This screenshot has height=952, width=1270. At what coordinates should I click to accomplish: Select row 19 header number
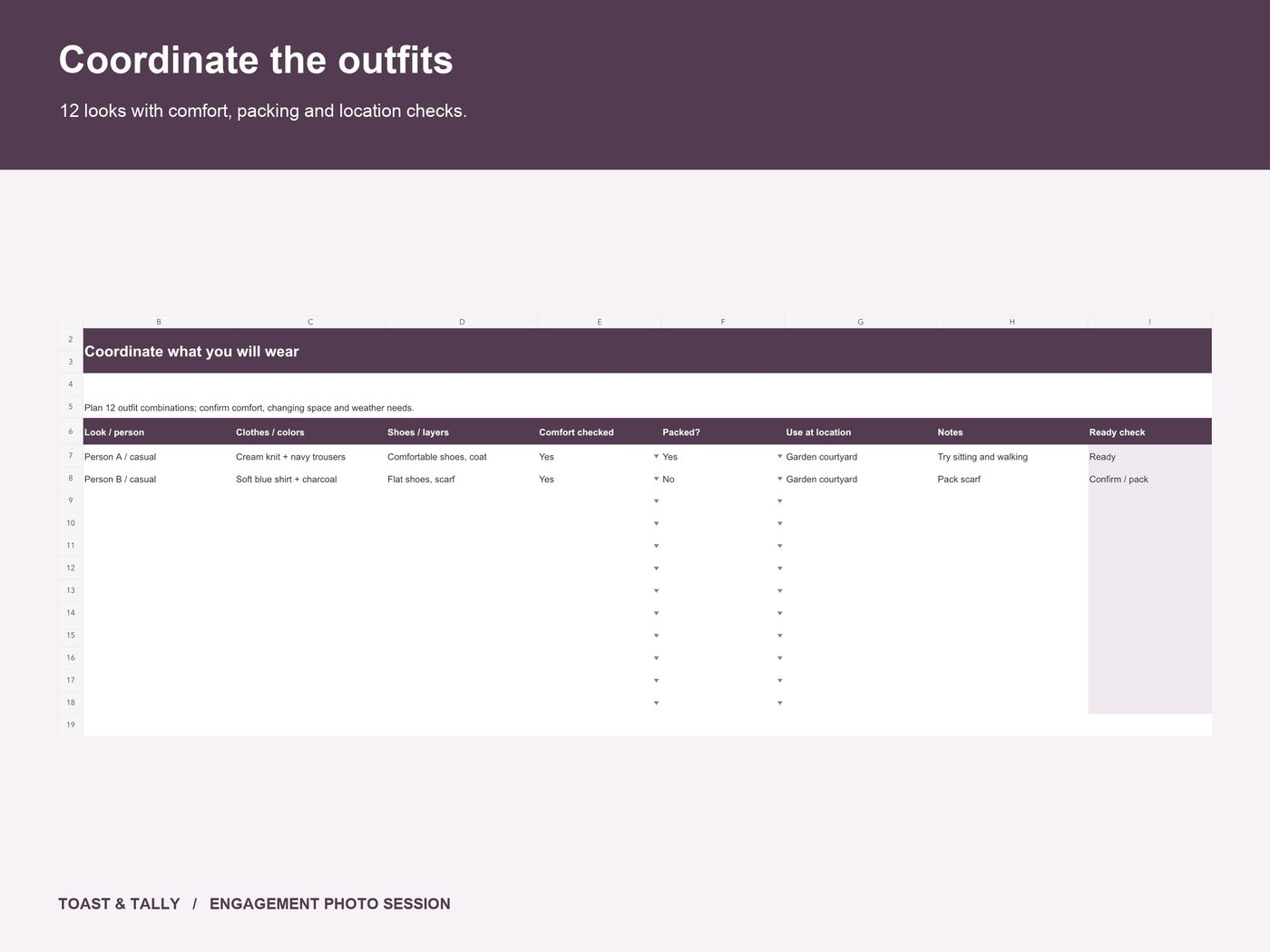[71, 724]
